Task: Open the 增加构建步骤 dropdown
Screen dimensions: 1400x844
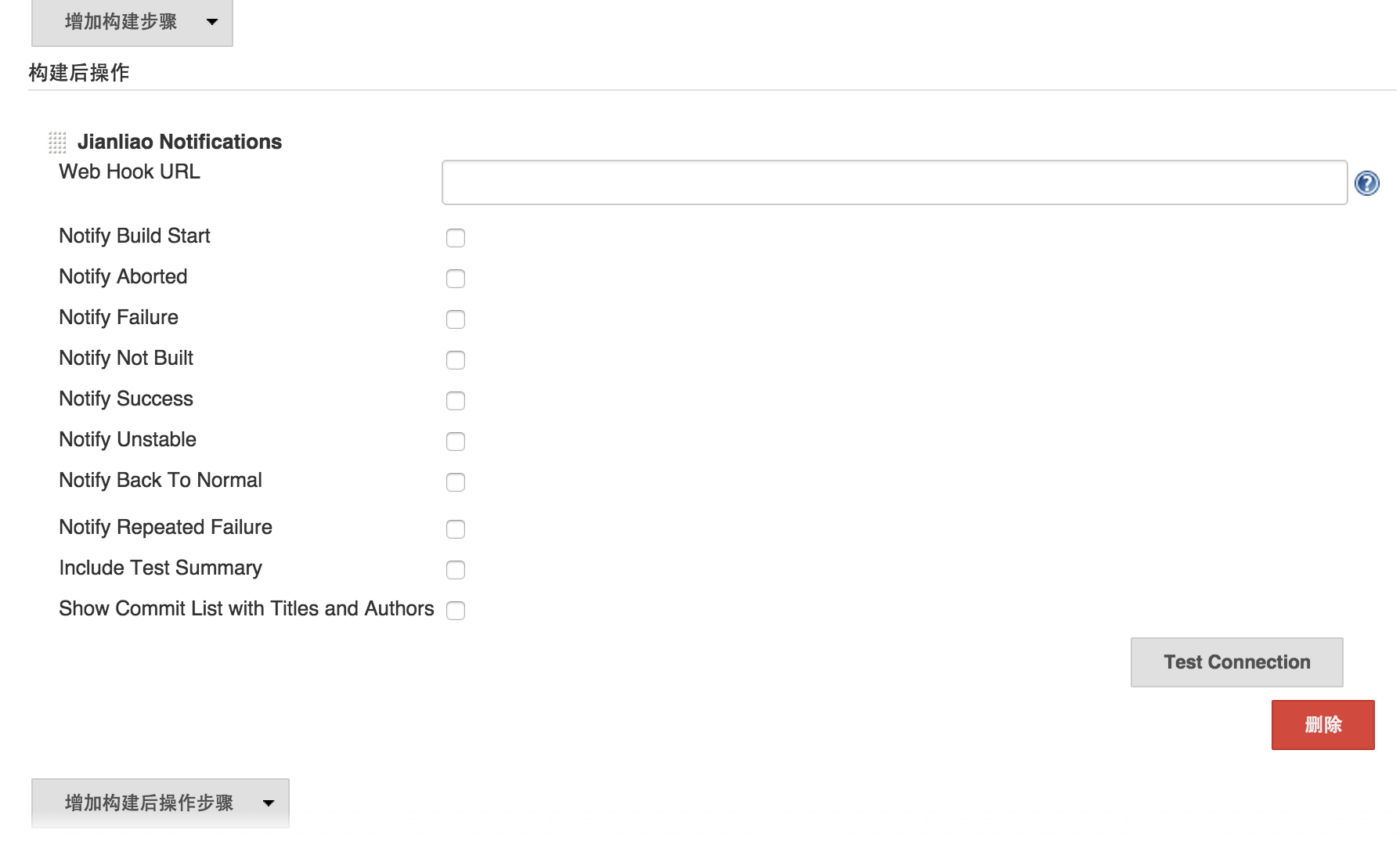Action: point(132,22)
